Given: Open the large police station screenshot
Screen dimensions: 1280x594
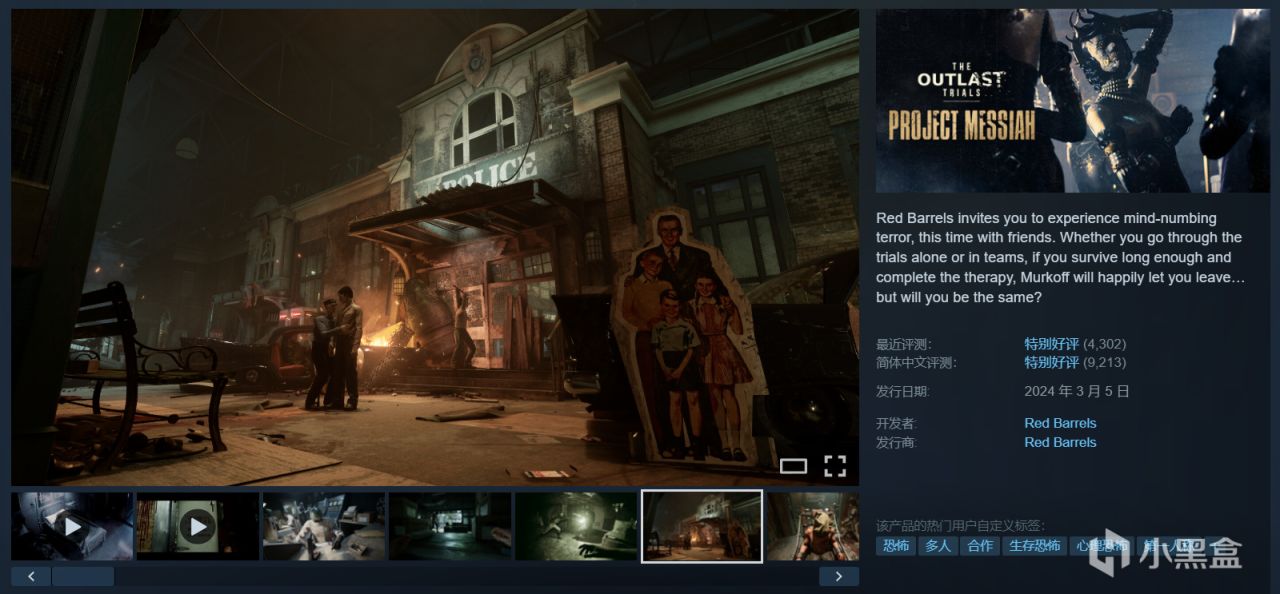Looking at the screenshot, I should click(435, 248).
